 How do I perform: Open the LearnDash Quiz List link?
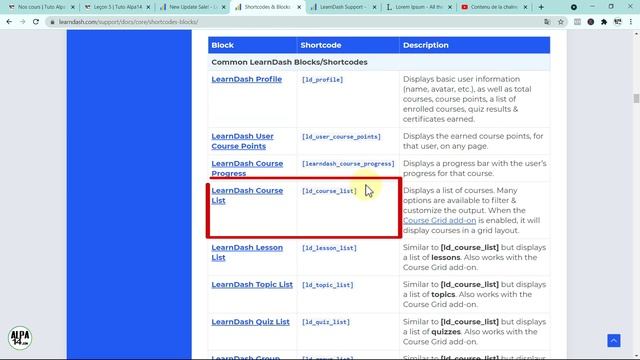tap(250, 322)
